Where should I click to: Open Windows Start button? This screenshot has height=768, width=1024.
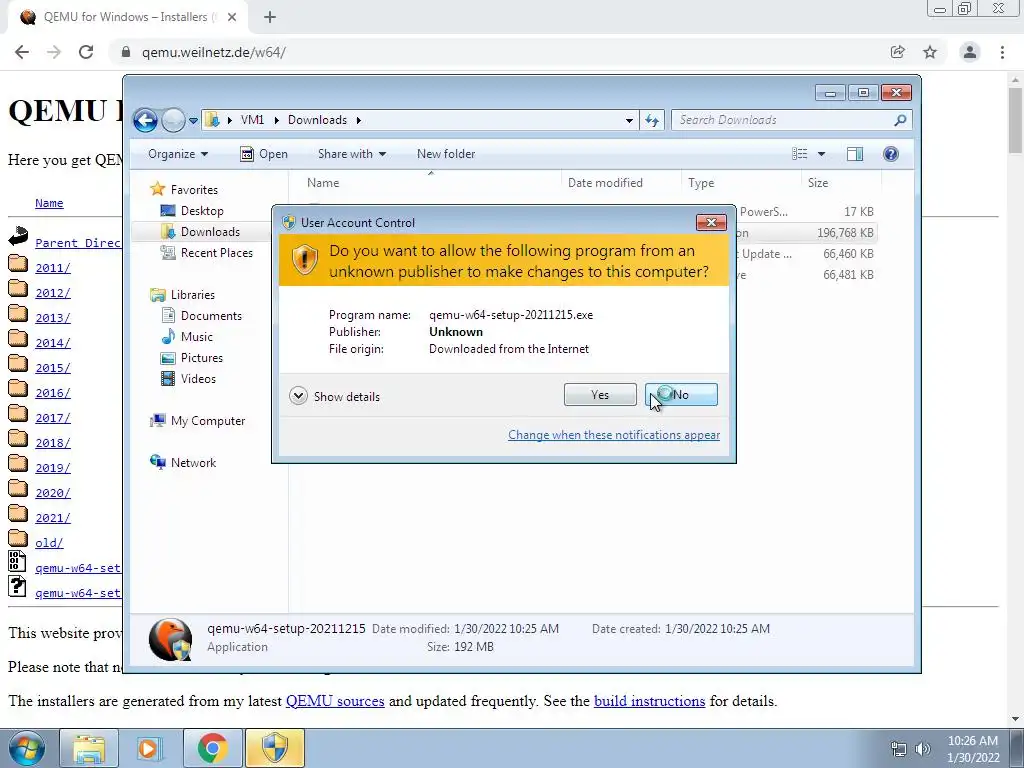point(26,748)
